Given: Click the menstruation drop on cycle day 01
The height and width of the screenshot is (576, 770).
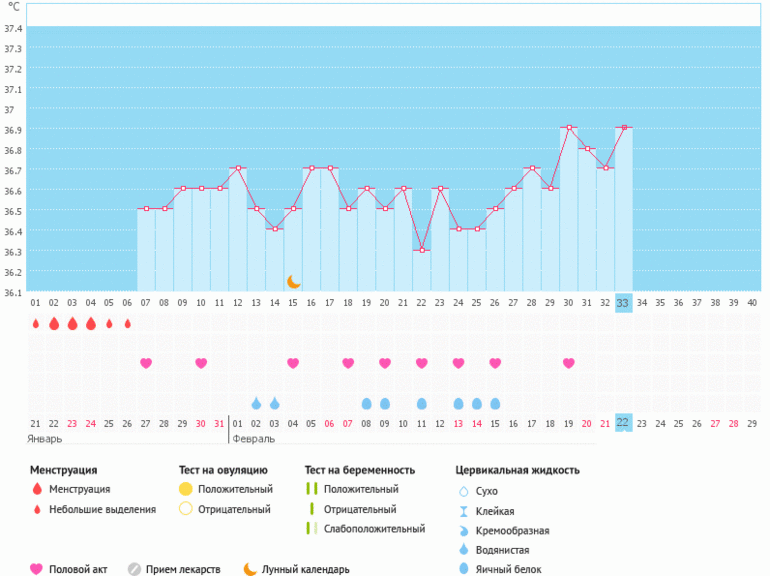Looking at the screenshot, I should (35, 324).
